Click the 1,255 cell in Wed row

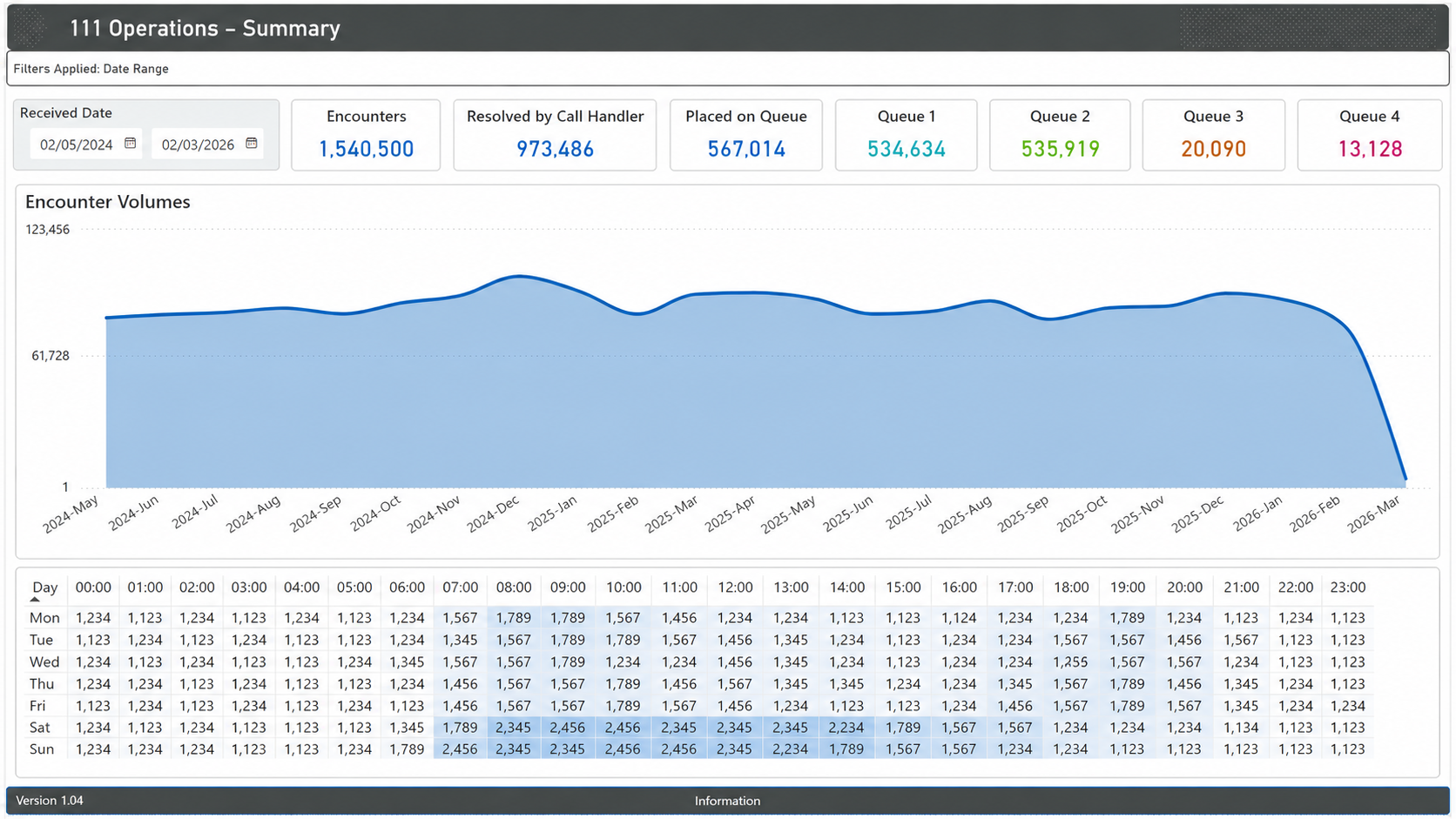[1070, 662]
